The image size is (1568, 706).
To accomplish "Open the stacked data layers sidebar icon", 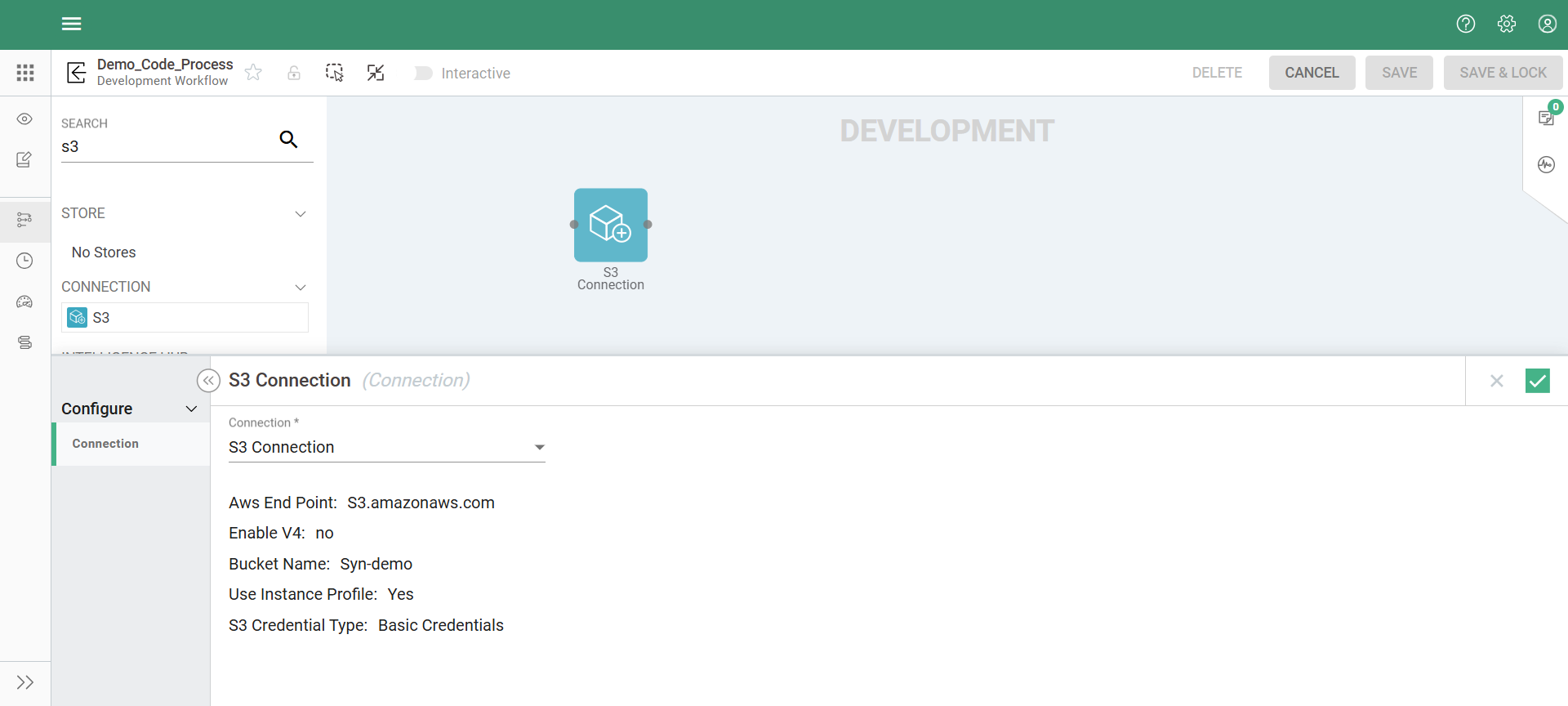I will [24, 342].
